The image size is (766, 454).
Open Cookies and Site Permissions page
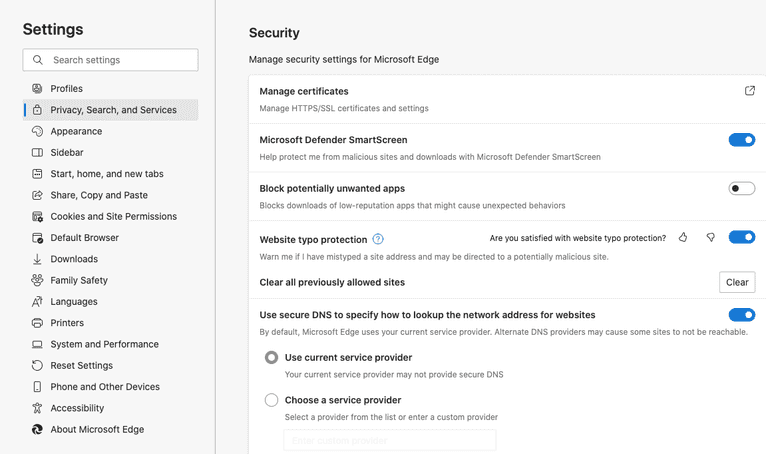click(x=113, y=216)
